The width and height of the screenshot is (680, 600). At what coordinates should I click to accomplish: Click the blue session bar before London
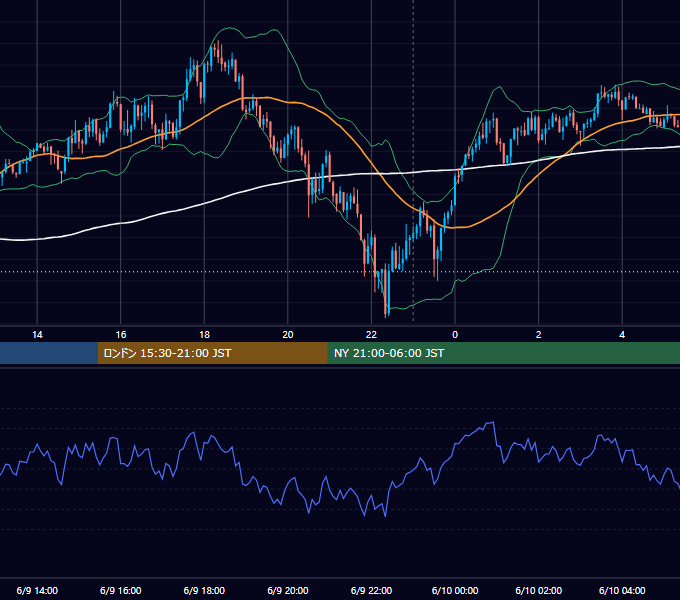click(x=49, y=353)
